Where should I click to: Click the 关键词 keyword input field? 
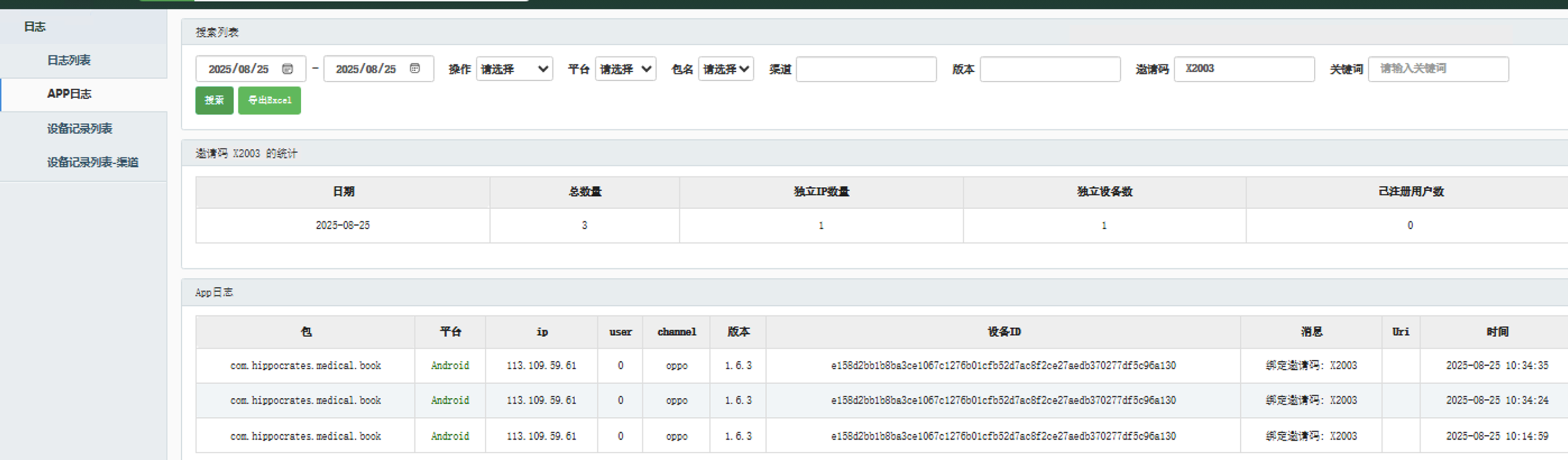[x=1438, y=69]
